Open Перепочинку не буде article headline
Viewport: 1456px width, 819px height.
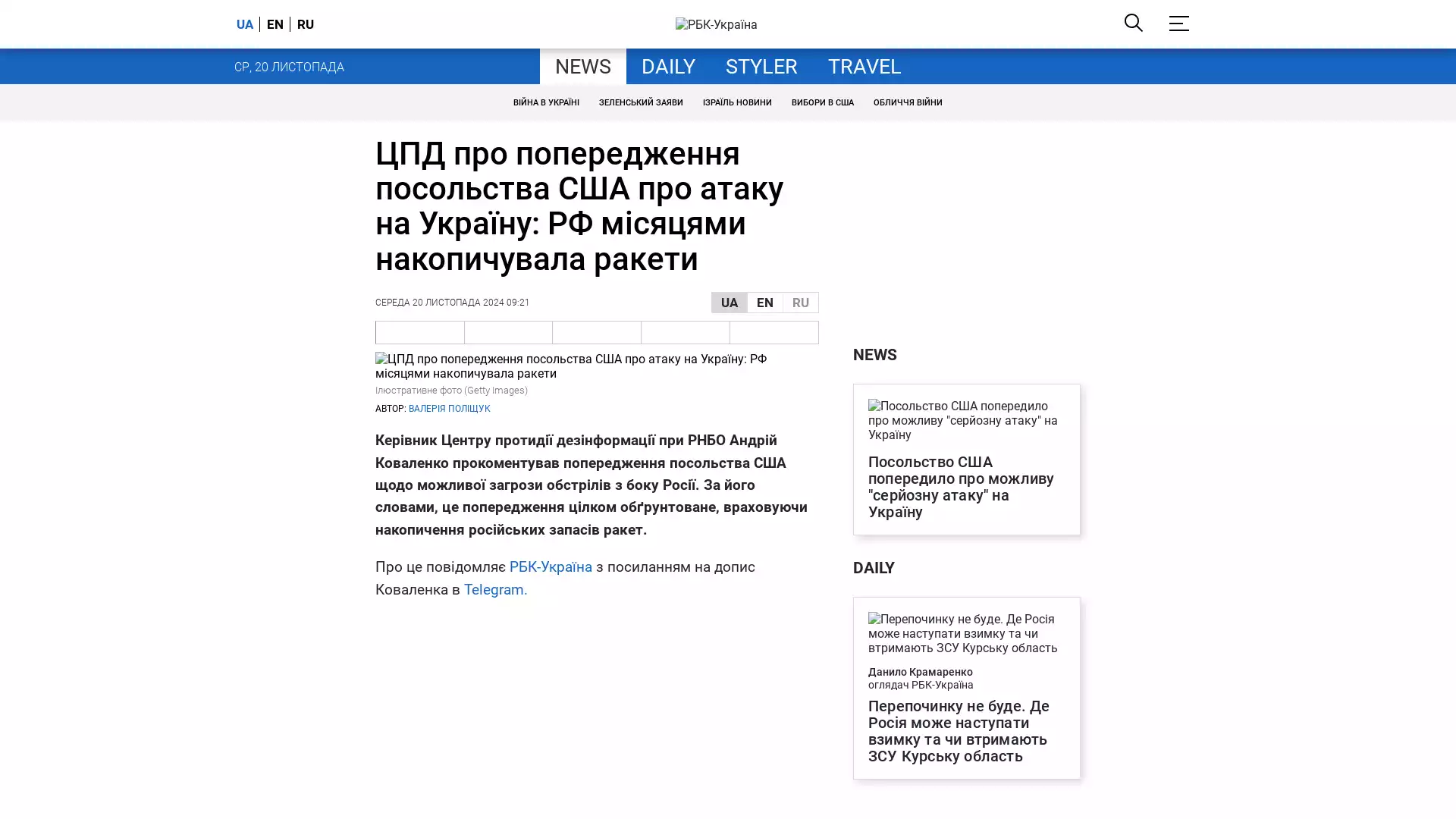pyautogui.click(x=959, y=730)
